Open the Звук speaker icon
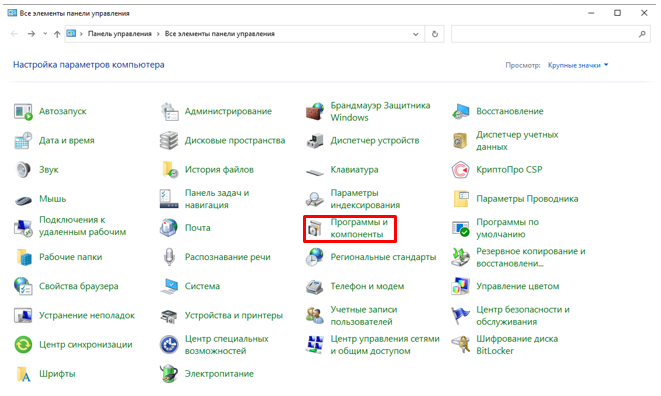 pyautogui.click(x=23, y=170)
